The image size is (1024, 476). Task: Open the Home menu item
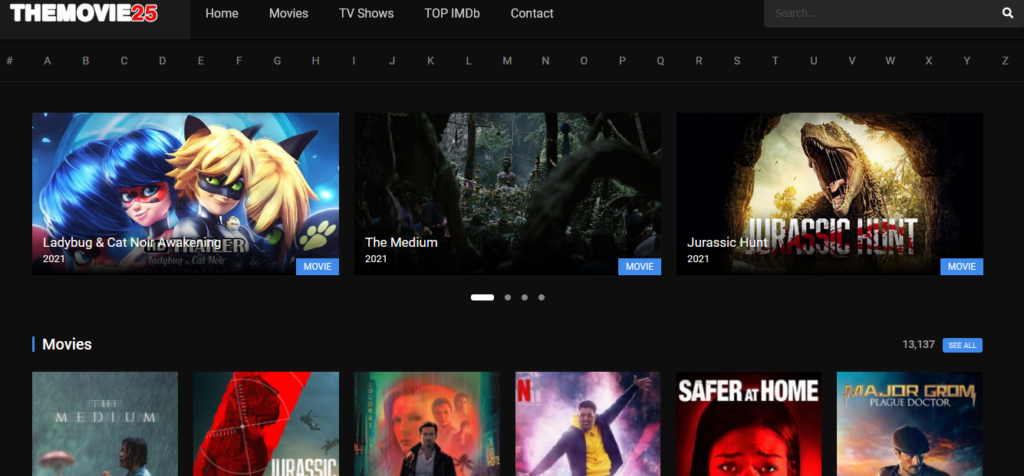pyautogui.click(x=222, y=14)
